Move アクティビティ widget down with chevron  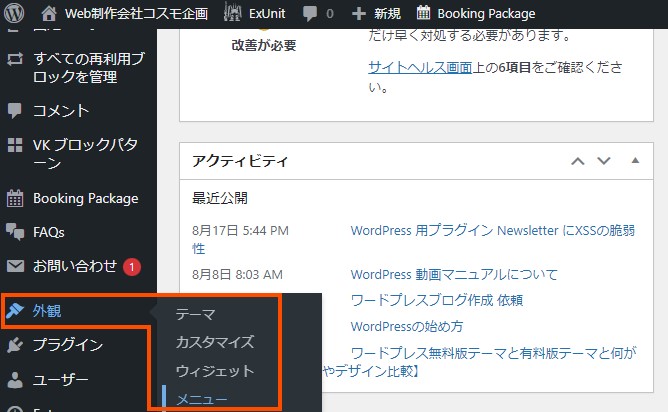[x=603, y=161]
